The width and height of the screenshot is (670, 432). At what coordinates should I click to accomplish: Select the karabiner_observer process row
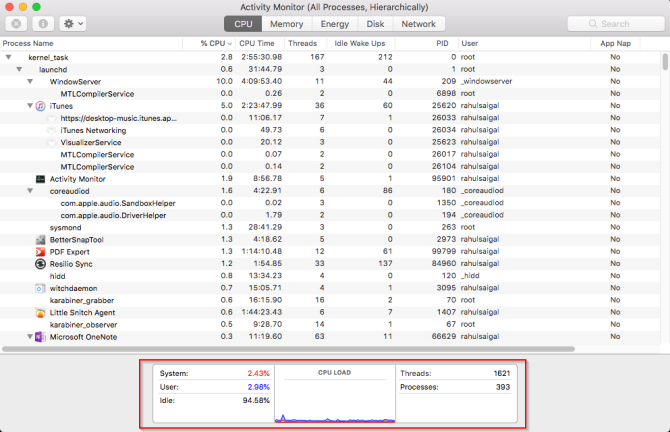point(330,325)
